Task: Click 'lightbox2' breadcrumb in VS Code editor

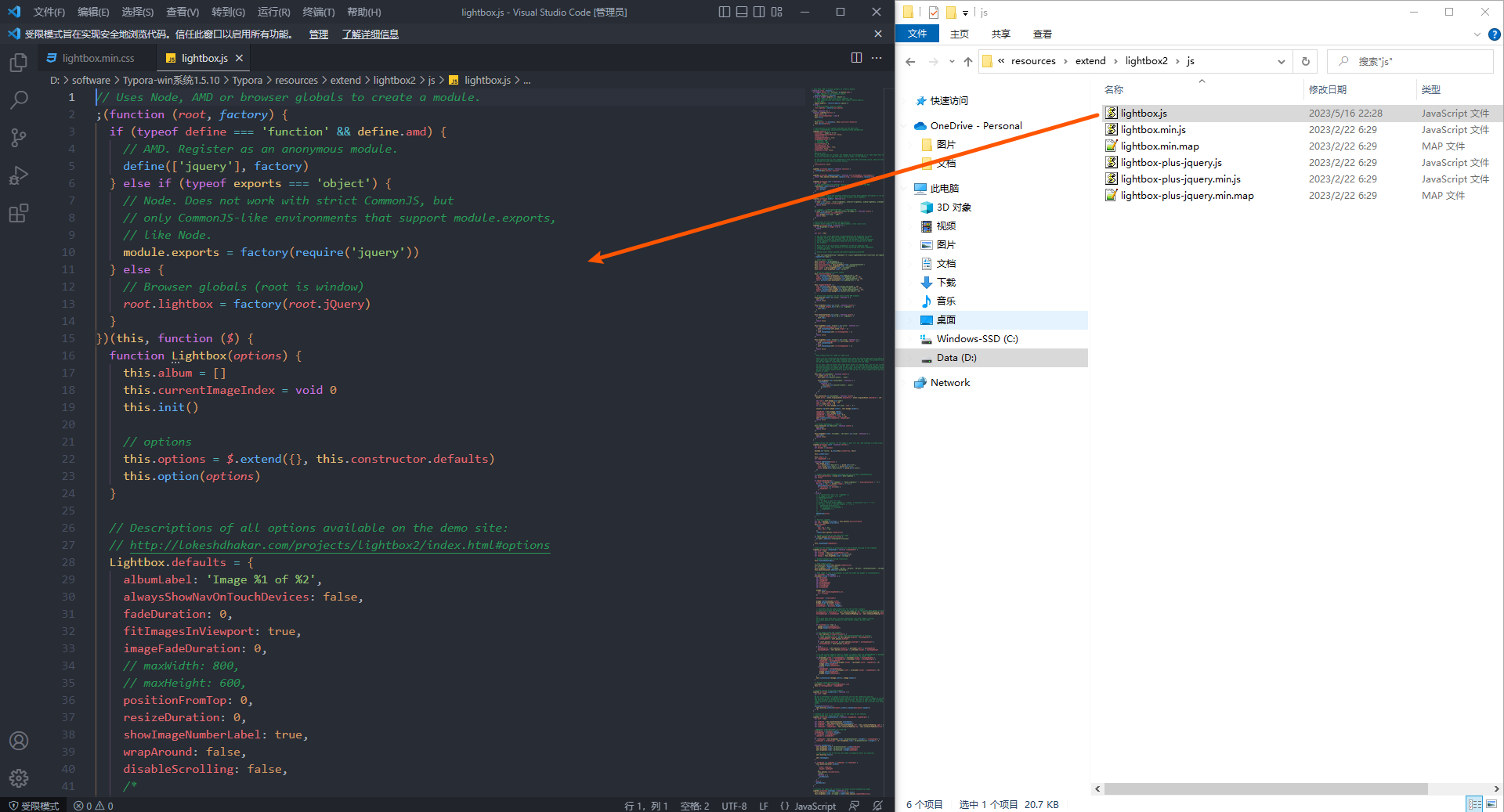Action: tap(394, 80)
